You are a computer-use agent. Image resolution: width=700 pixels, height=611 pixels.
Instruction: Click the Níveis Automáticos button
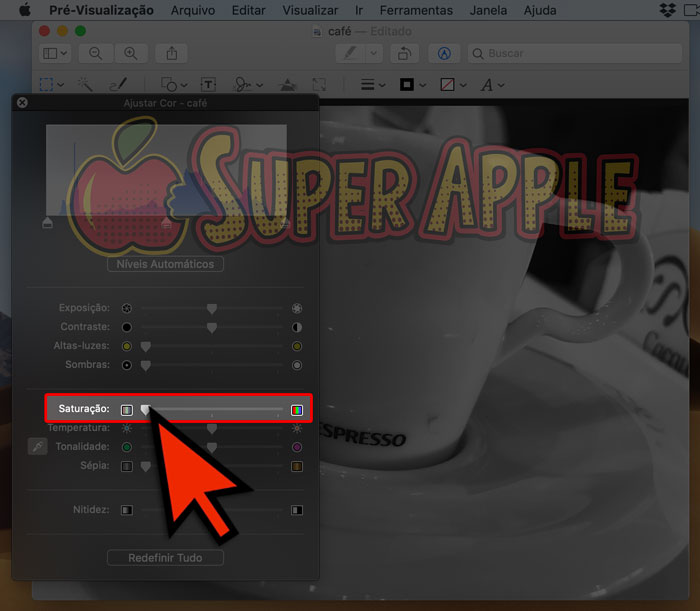pos(166,265)
